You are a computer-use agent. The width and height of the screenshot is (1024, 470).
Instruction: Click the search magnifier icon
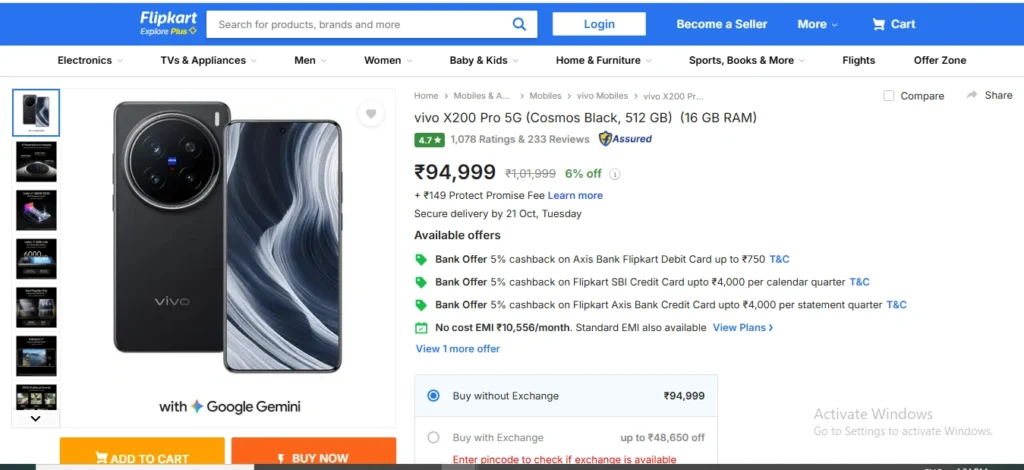[519, 24]
